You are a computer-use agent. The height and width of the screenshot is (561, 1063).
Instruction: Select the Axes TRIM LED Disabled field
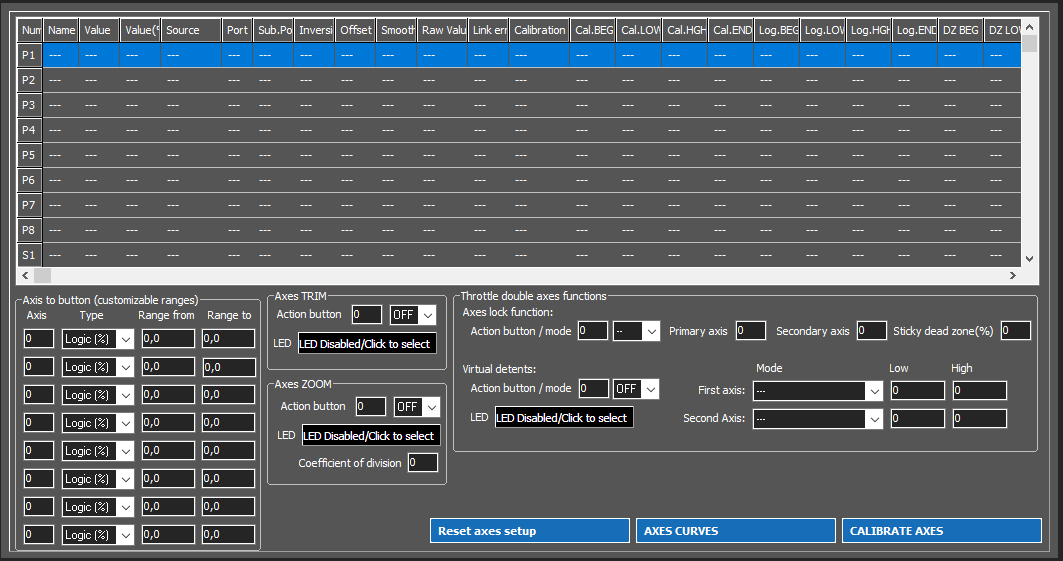367,344
